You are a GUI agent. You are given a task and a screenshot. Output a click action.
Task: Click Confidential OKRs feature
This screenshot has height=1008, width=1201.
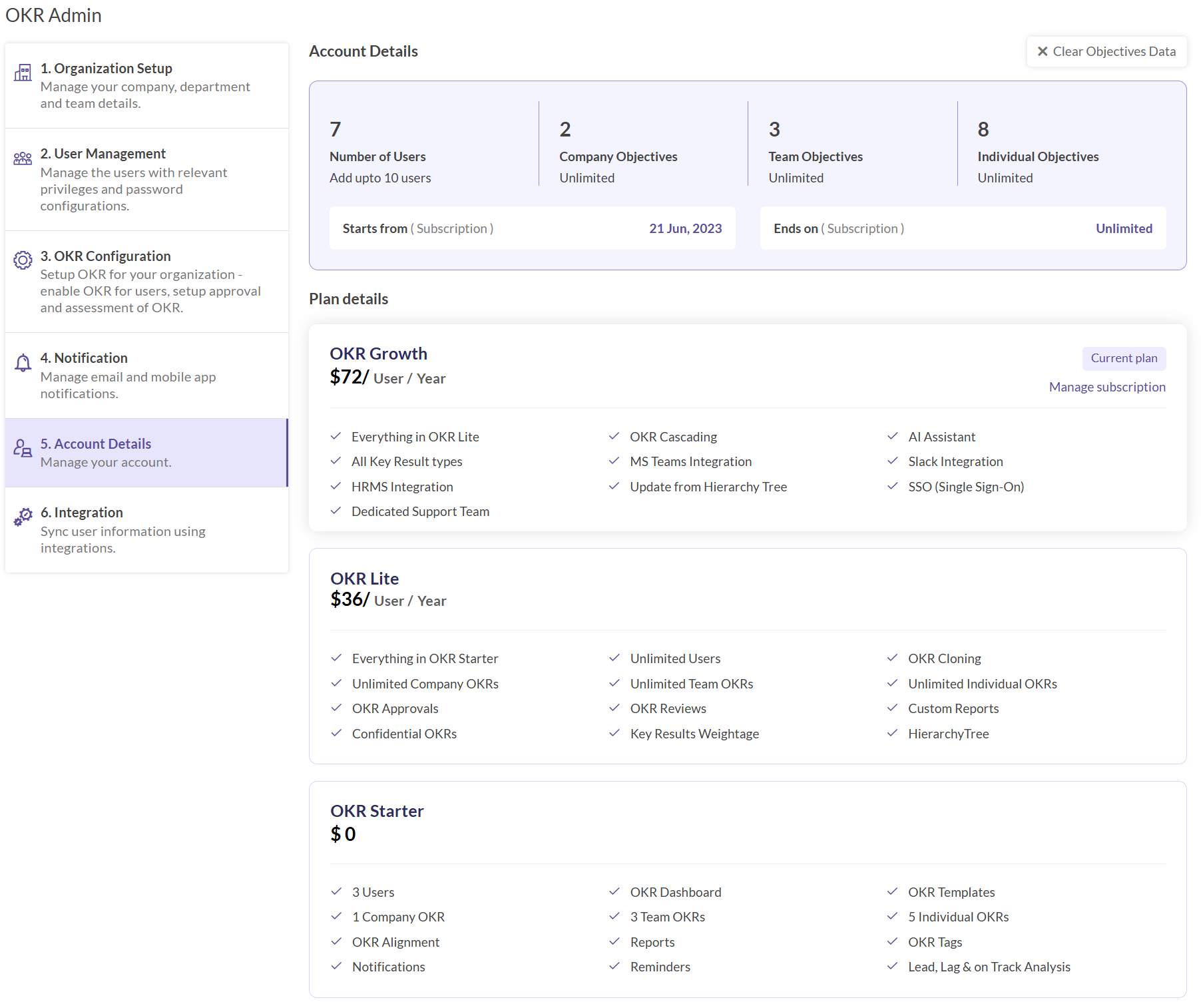(404, 734)
